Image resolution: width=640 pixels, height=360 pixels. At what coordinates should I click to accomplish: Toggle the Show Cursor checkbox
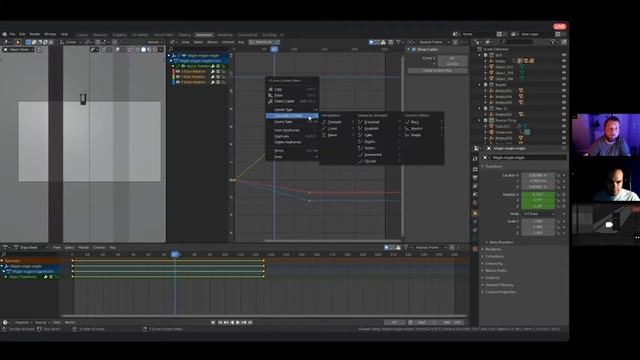(414, 49)
